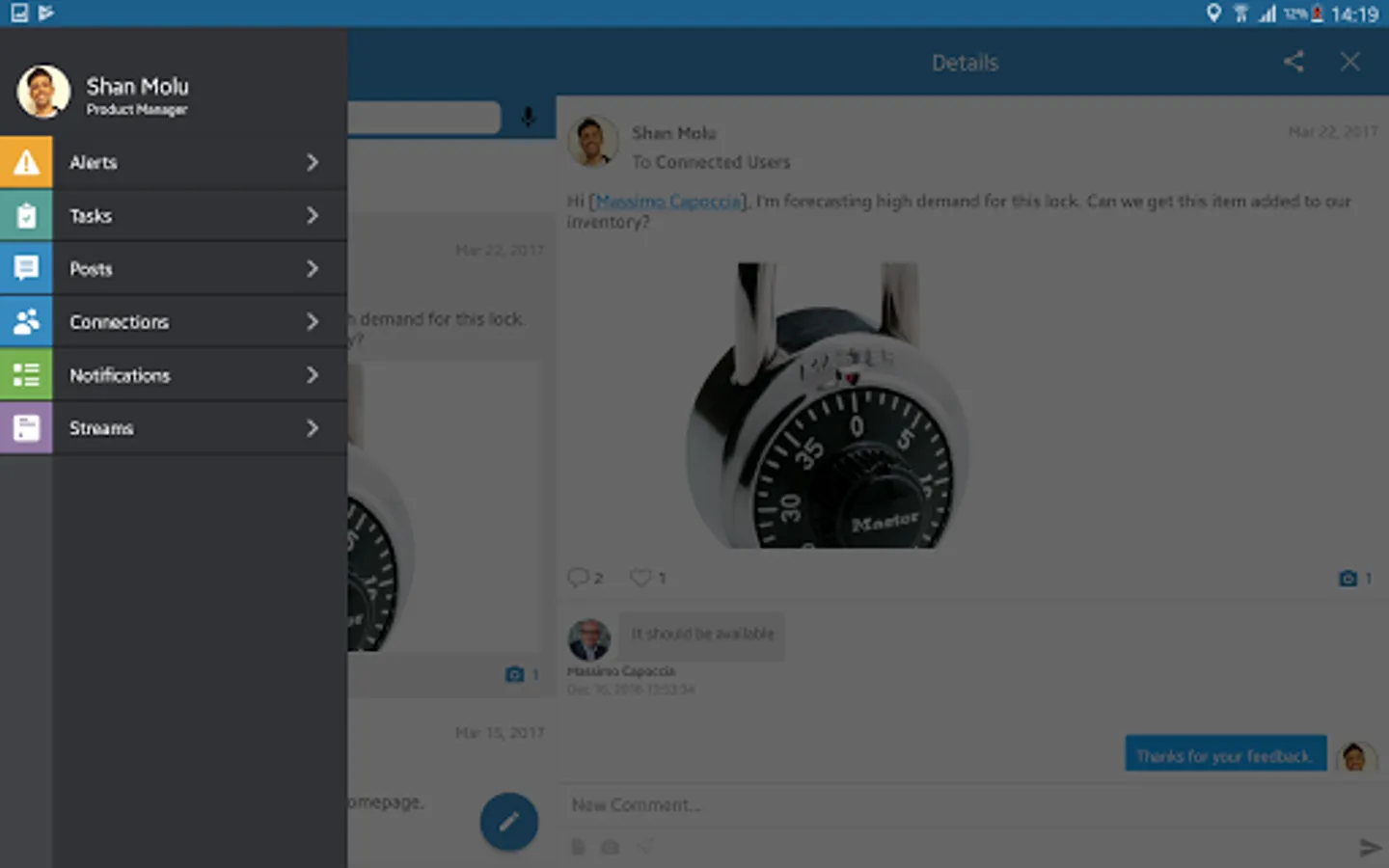1389x868 pixels.
Task: Click the search field beside the microphone
Action: 424,117
